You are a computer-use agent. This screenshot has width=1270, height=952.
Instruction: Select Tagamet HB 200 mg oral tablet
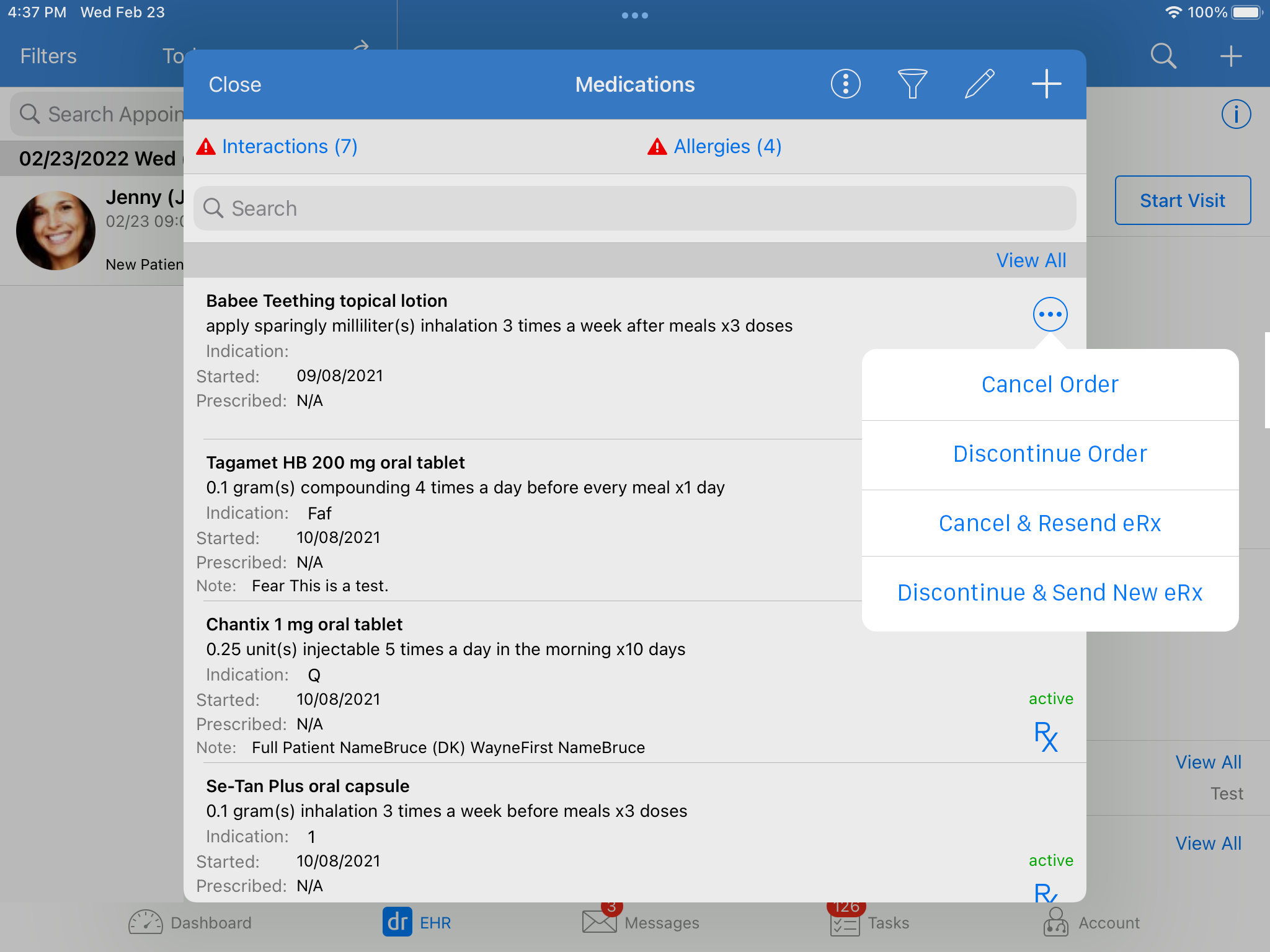[335, 462]
